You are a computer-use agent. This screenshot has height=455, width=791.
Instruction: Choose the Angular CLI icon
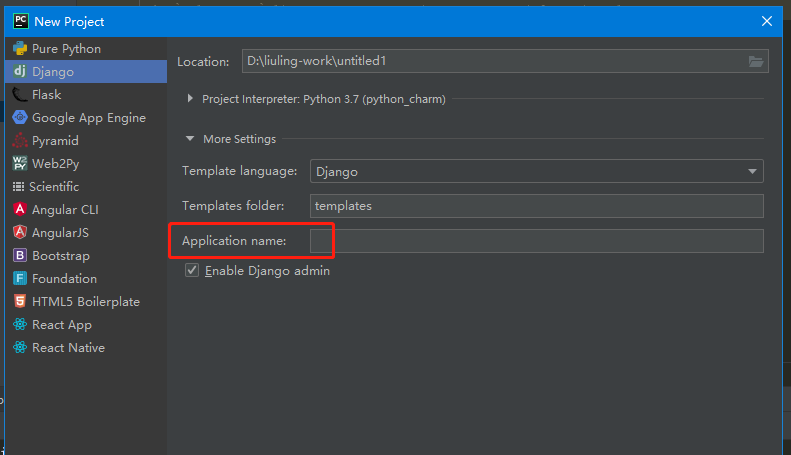click(20, 210)
